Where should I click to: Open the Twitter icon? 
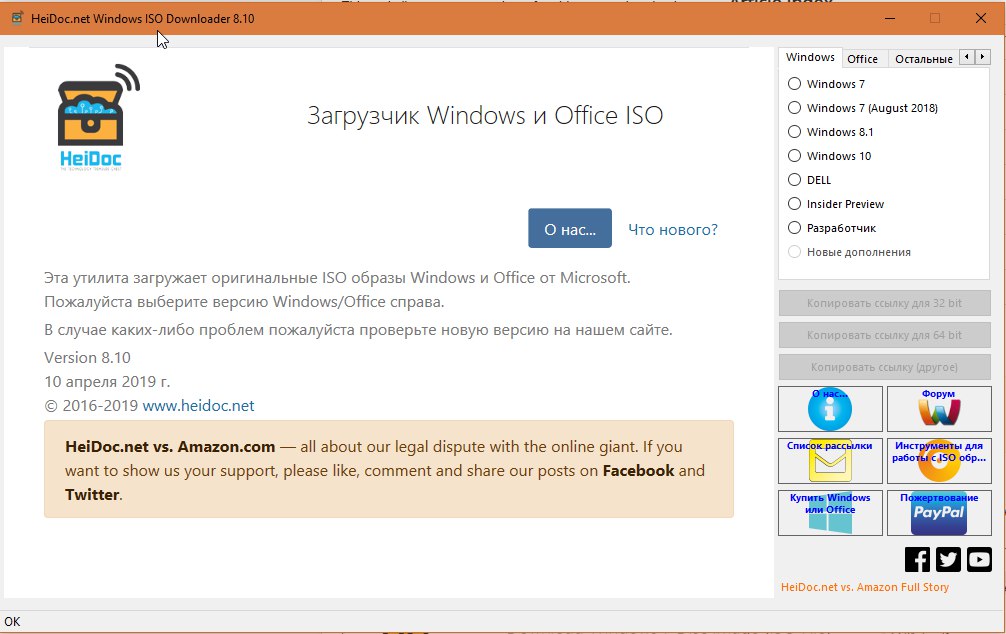[x=948, y=560]
